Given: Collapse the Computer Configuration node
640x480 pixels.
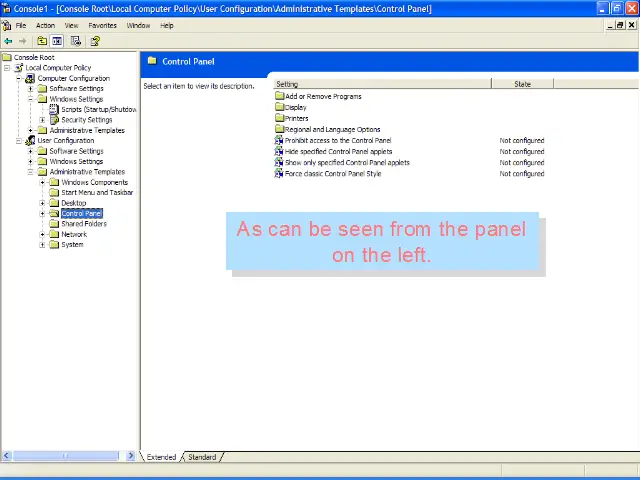Looking at the screenshot, I should click(x=19, y=78).
